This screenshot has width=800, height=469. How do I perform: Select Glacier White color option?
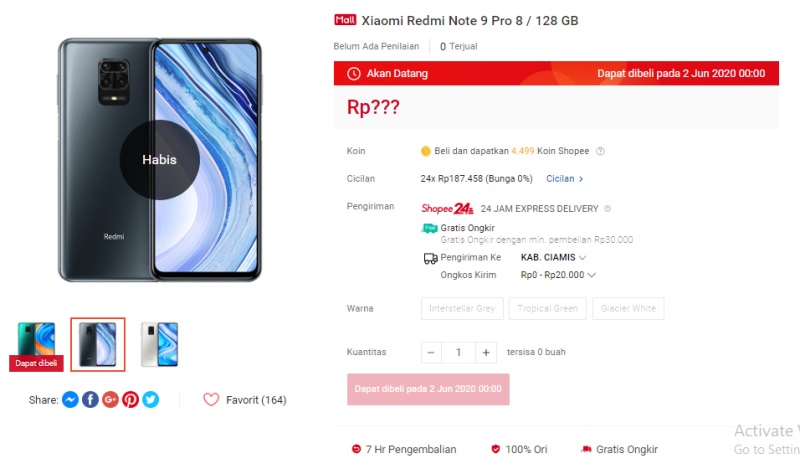pyautogui.click(x=628, y=308)
